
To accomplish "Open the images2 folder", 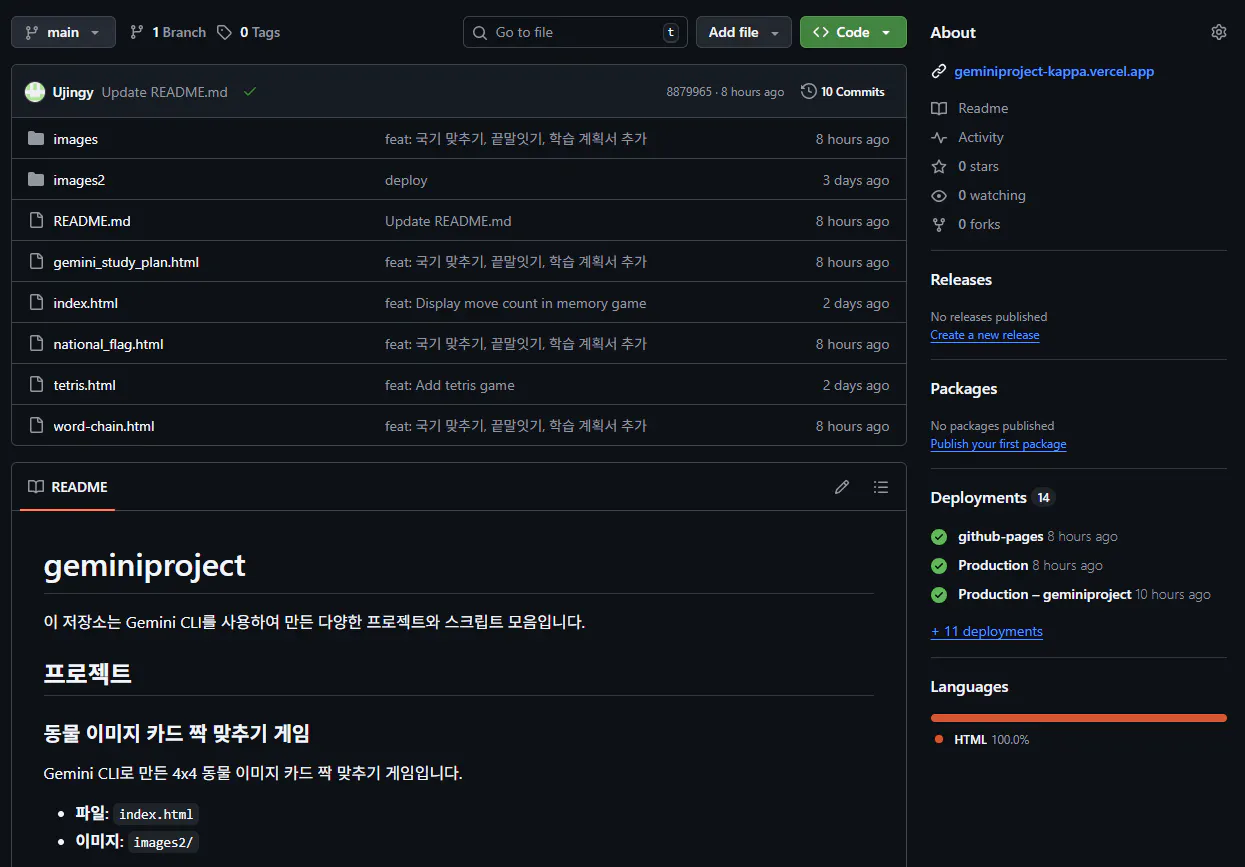I will click(79, 180).
